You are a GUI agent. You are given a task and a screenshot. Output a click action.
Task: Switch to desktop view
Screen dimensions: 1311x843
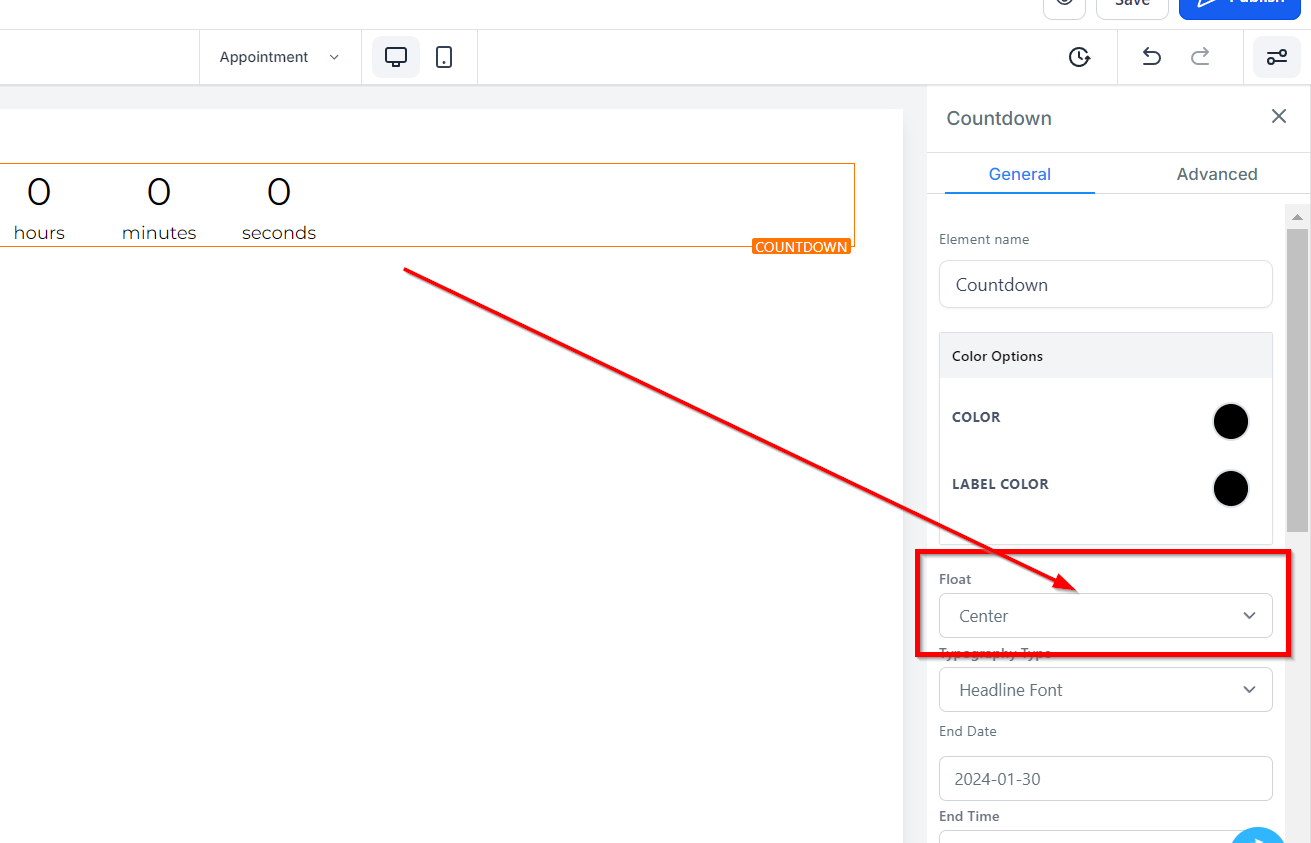click(x=396, y=57)
